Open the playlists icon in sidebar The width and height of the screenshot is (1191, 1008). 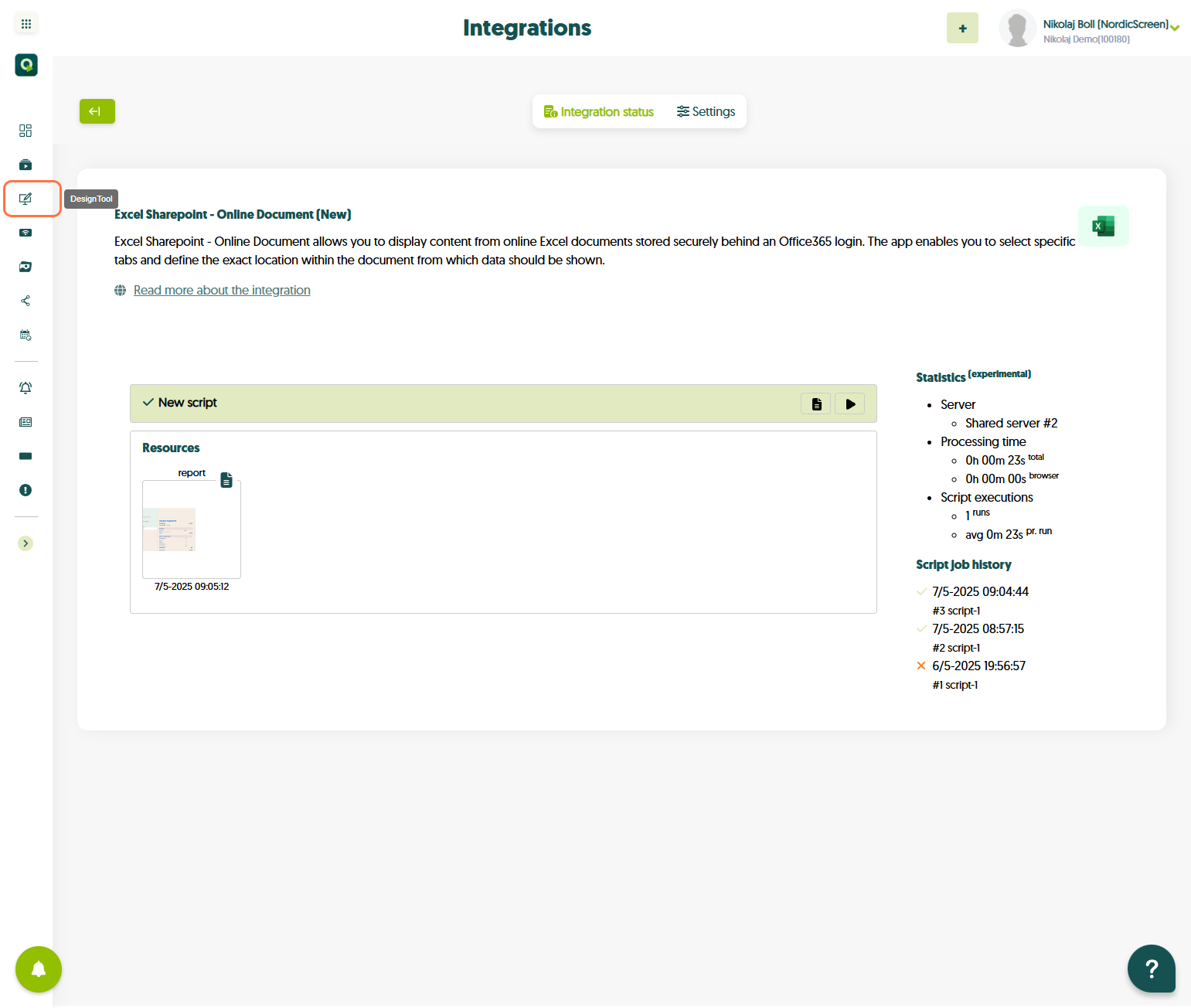[26, 165]
